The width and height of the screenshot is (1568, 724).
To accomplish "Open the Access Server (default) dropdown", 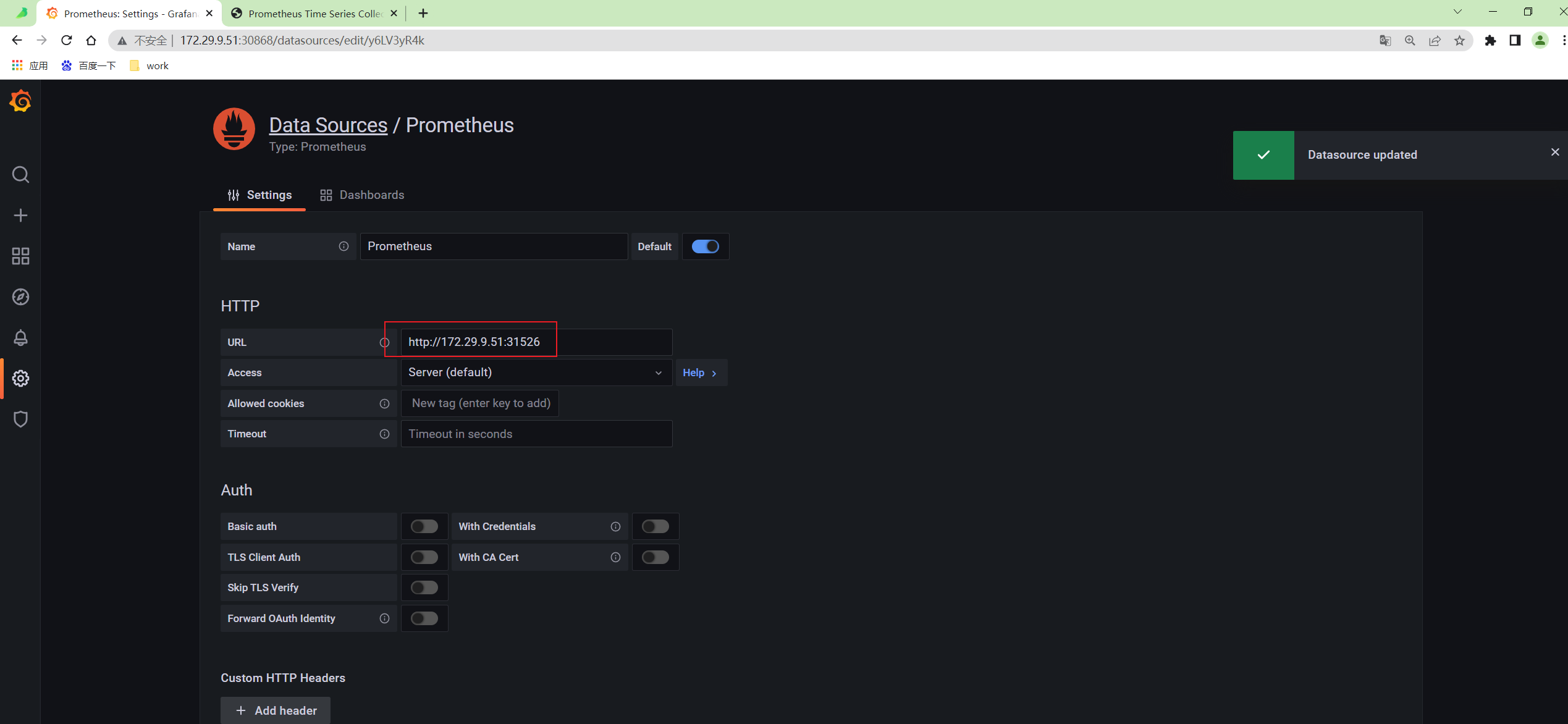I will pyautogui.click(x=536, y=373).
